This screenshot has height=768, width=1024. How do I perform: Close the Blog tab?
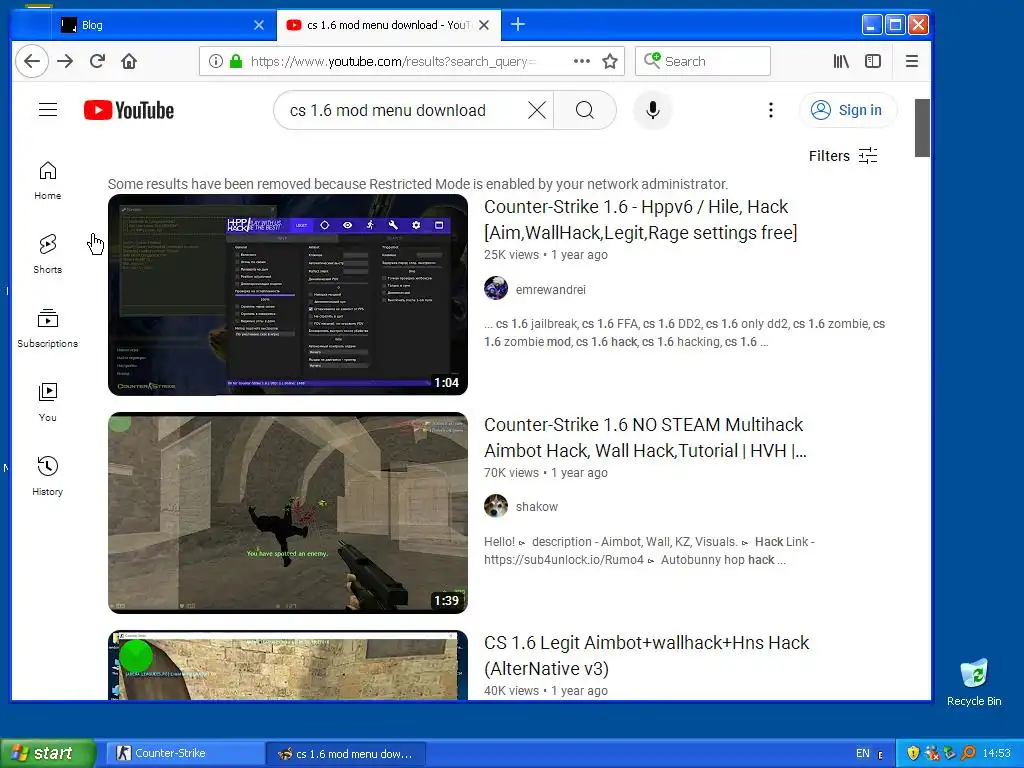click(x=259, y=25)
